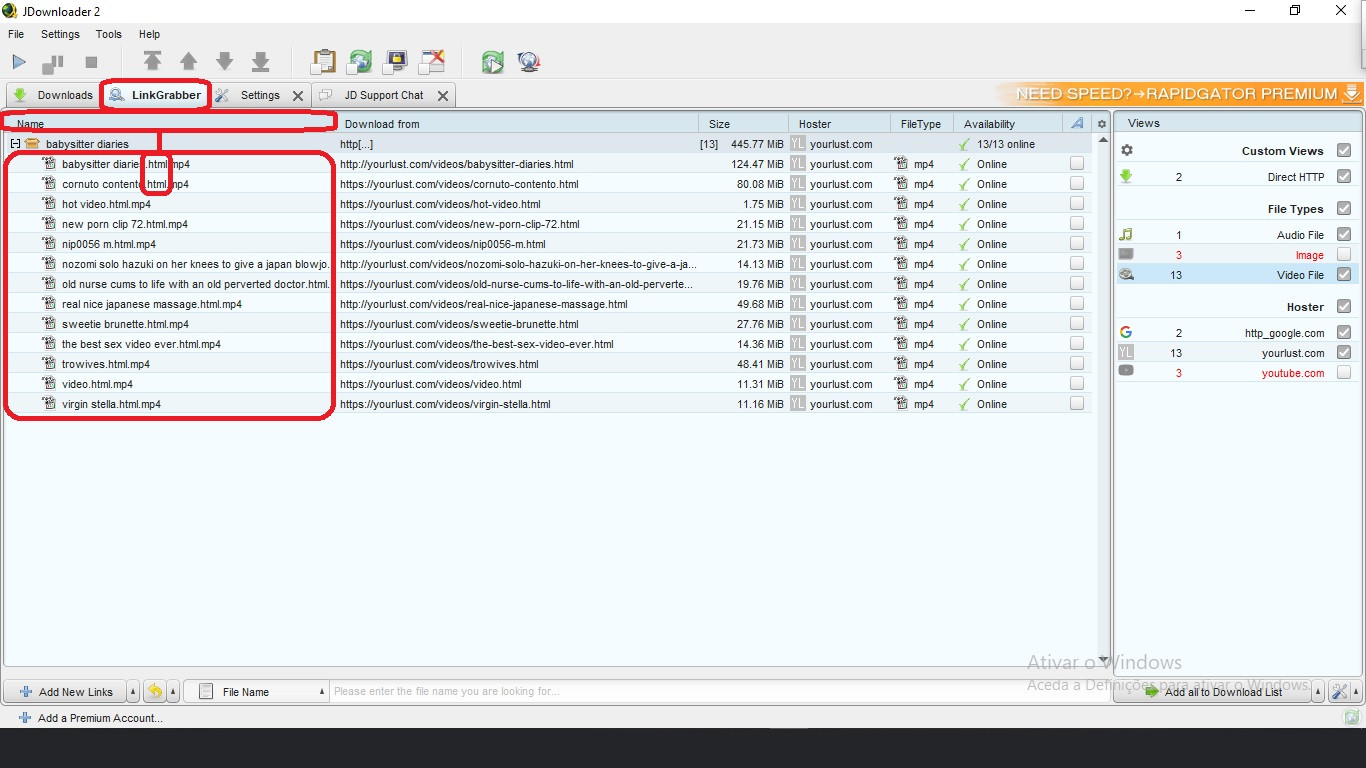Enable the youtube.com hoster checkbox
The width and height of the screenshot is (1366, 768).
1344,372
